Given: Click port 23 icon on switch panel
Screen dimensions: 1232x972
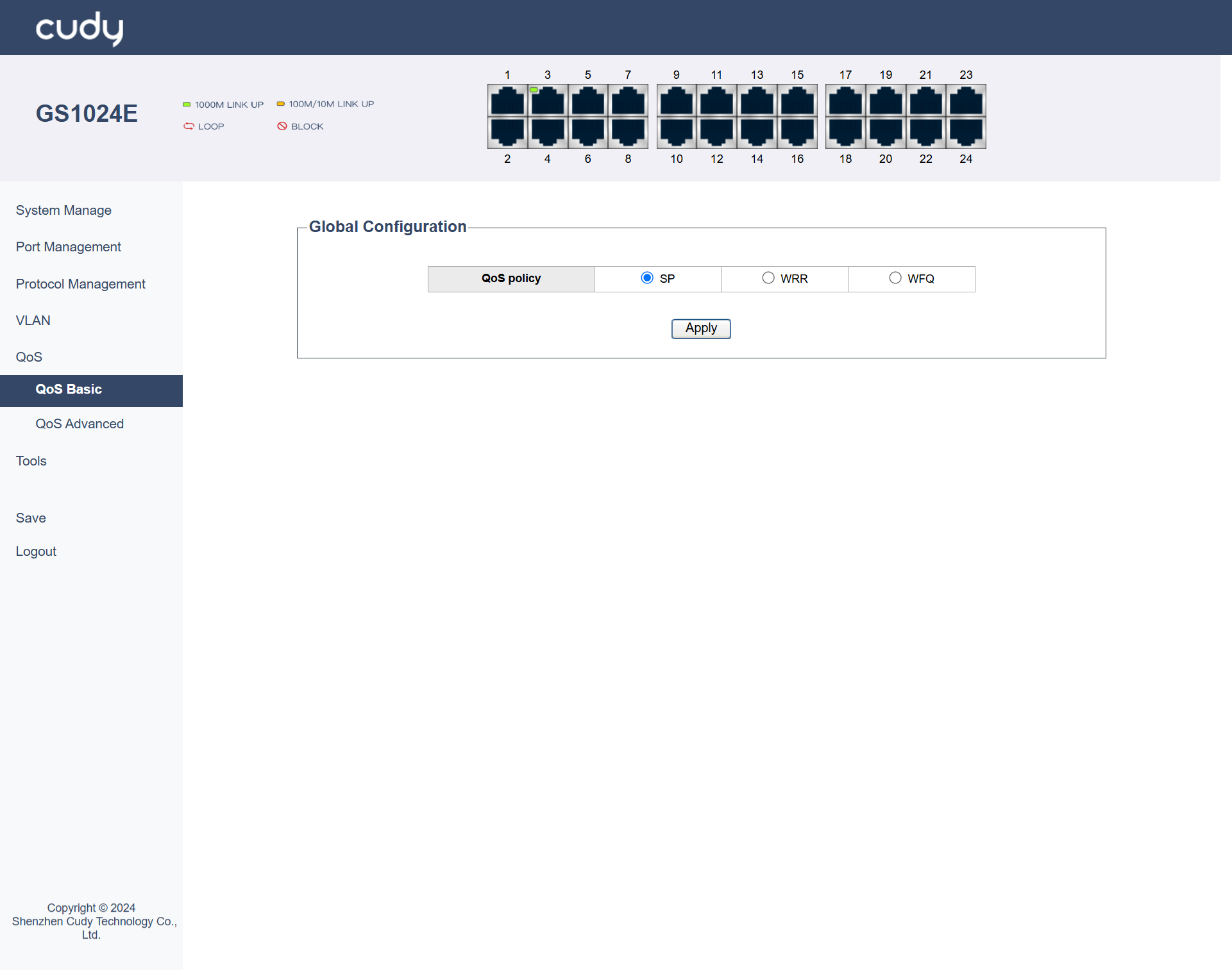Looking at the screenshot, I should click(966, 101).
